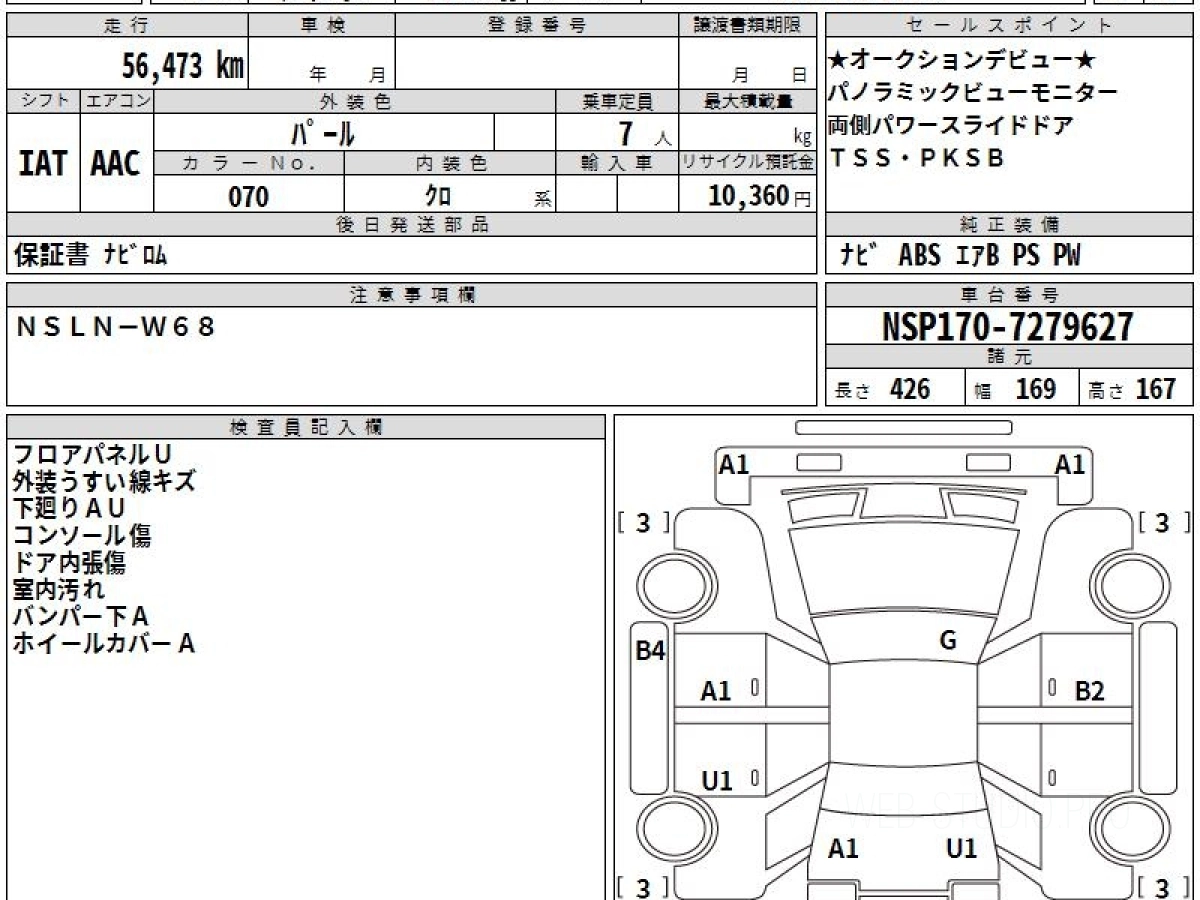The width and height of the screenshot is (1200, 900).
Task: Click the 外装色 header
Action: (x=355, y=101)
